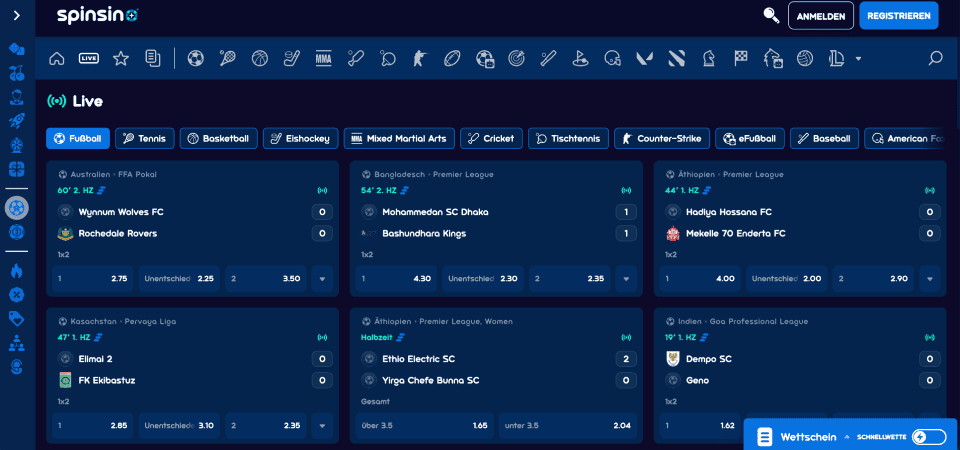Expand more markets for Wynnum Wolves match
Viewport: 960px width, 450px height.
tap(322, 278)
